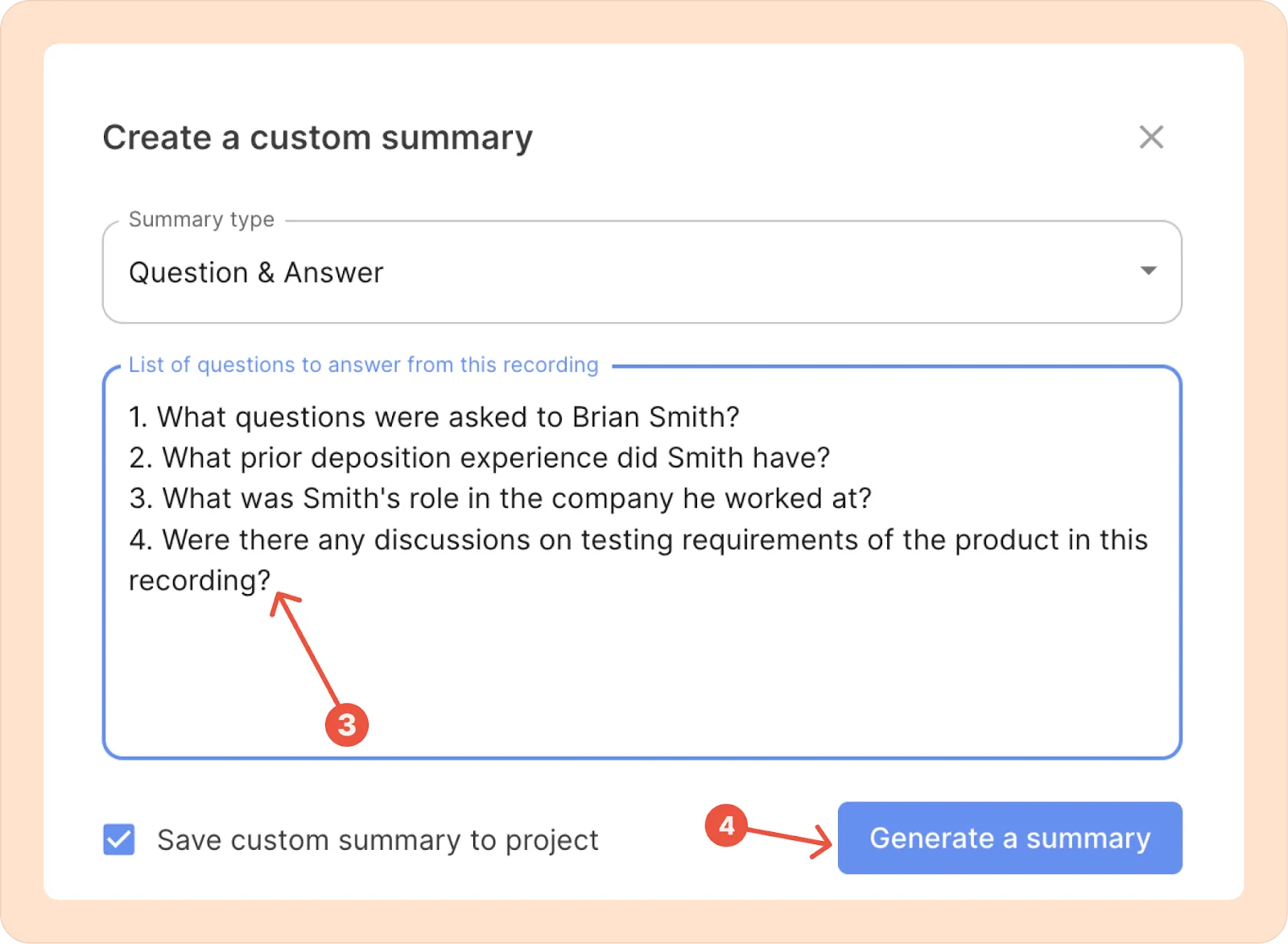
Task: Click the prior deposition experience question line
Action: (x=479, y=458)
